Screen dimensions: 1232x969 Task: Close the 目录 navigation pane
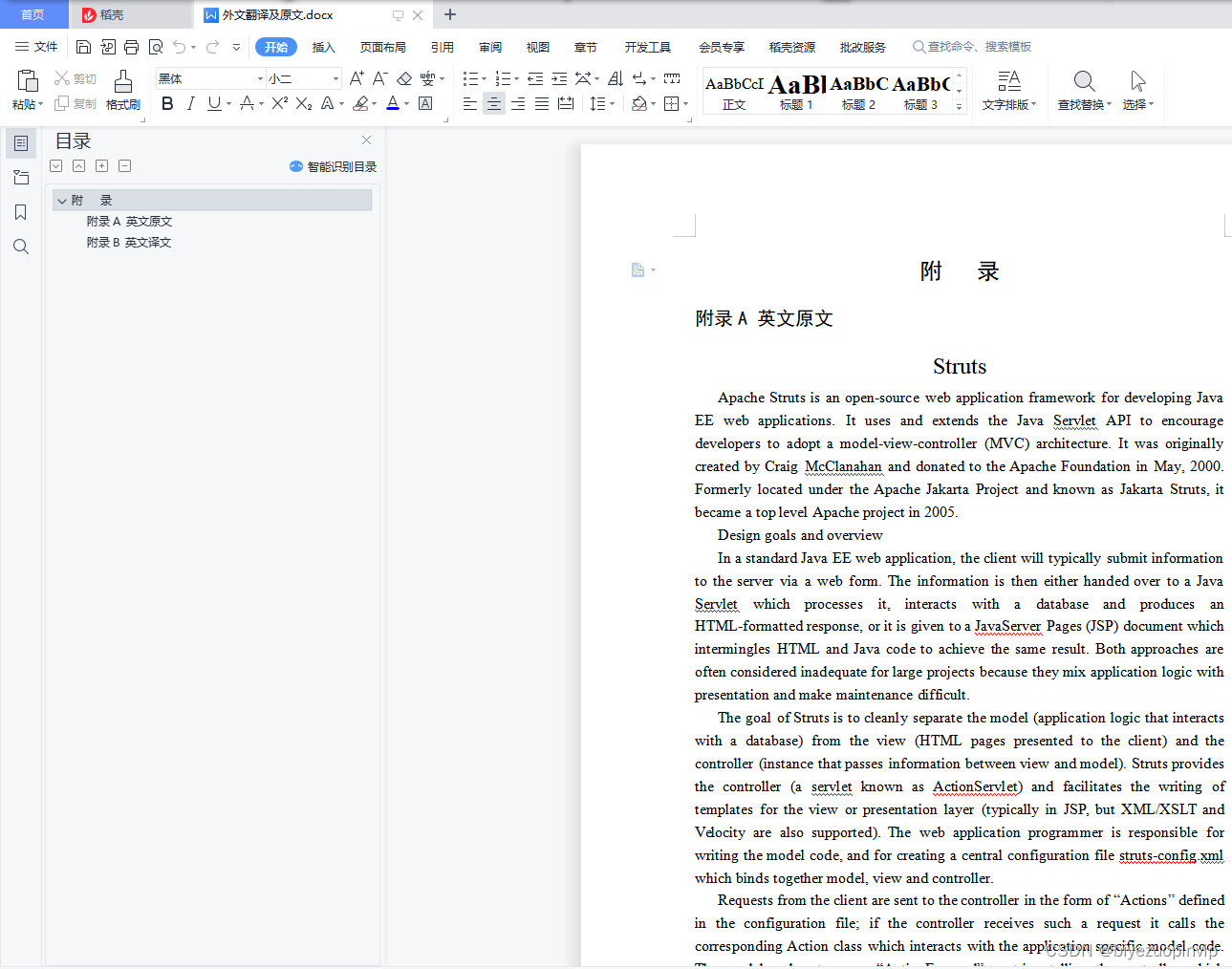coord(366,140)
